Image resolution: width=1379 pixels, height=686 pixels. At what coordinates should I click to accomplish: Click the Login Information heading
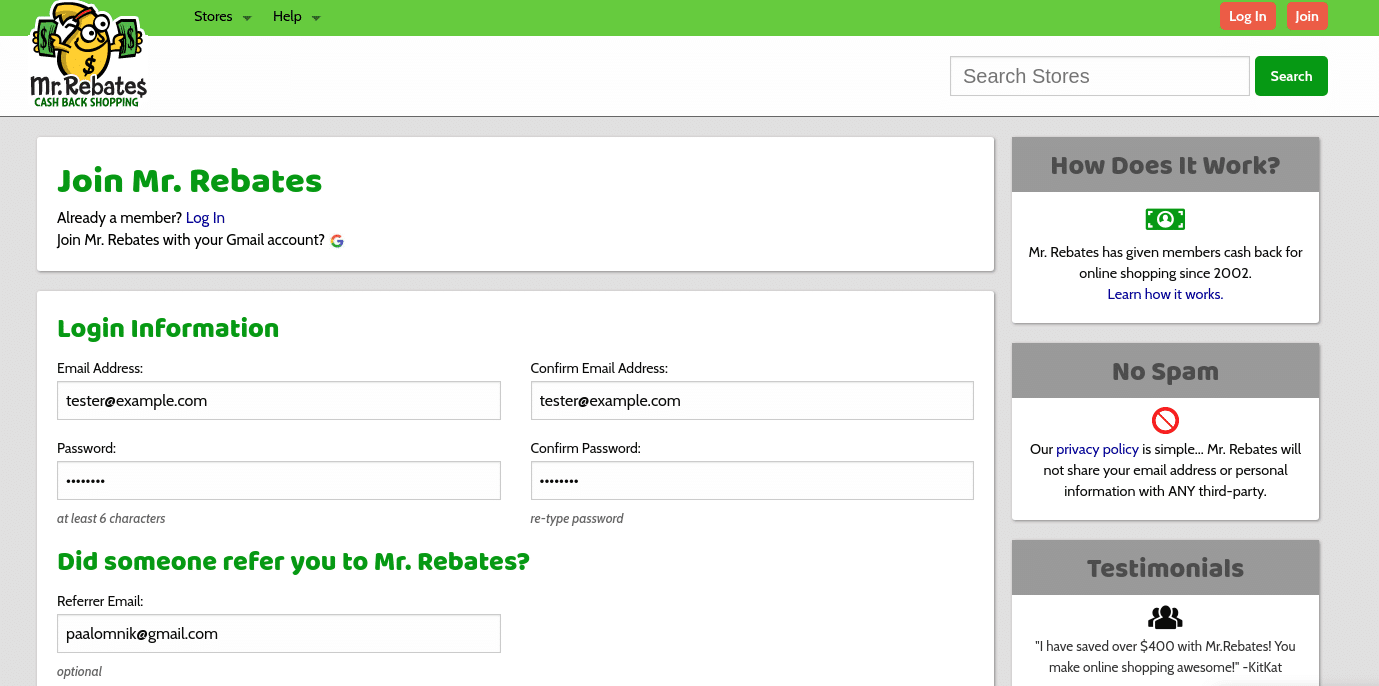coord(168,328)
